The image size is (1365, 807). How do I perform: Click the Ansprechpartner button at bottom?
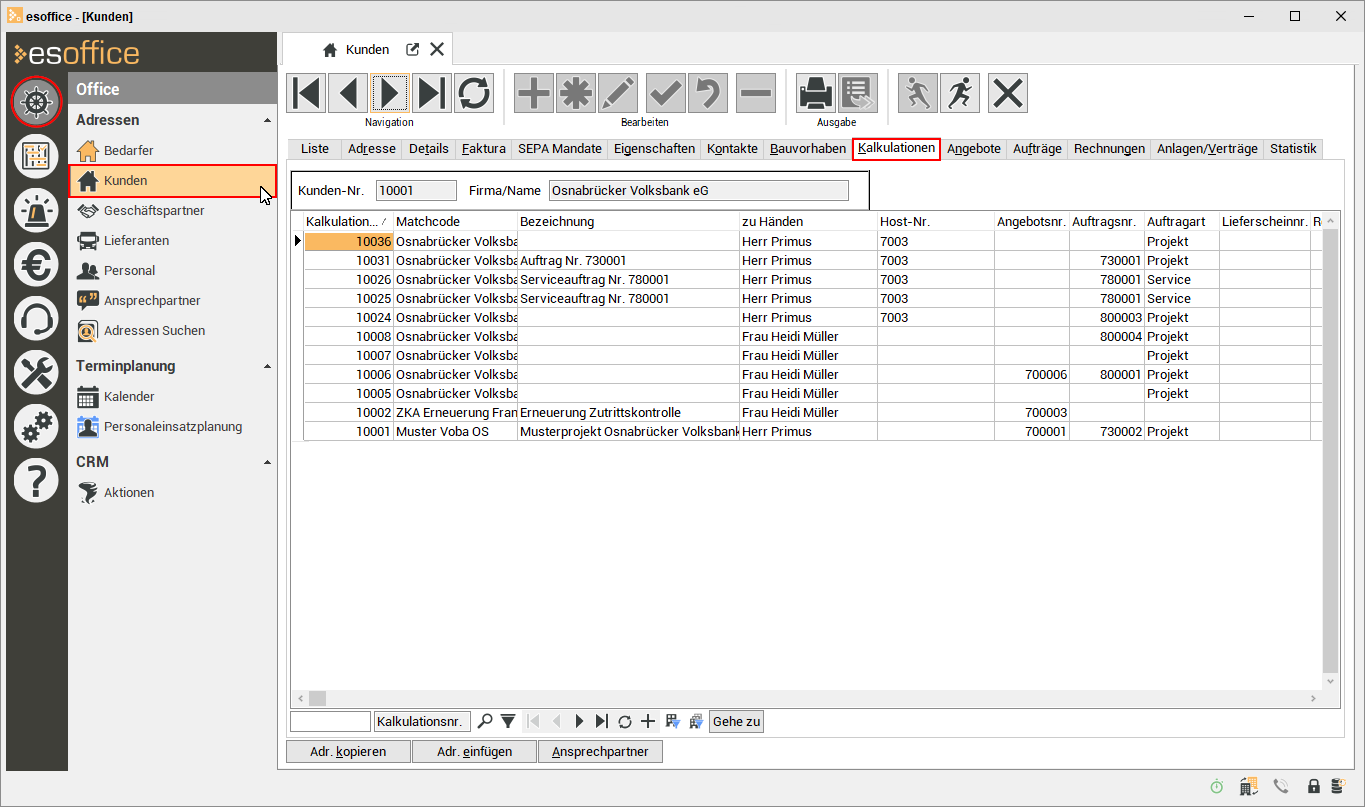click(x=600, y=752)
